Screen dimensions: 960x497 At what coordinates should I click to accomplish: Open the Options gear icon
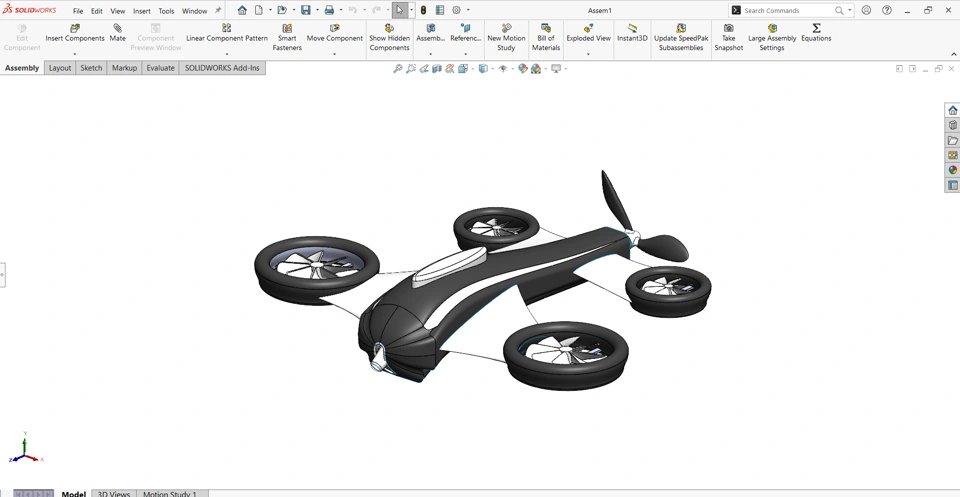pyautogui.click(x=457, y=10)
